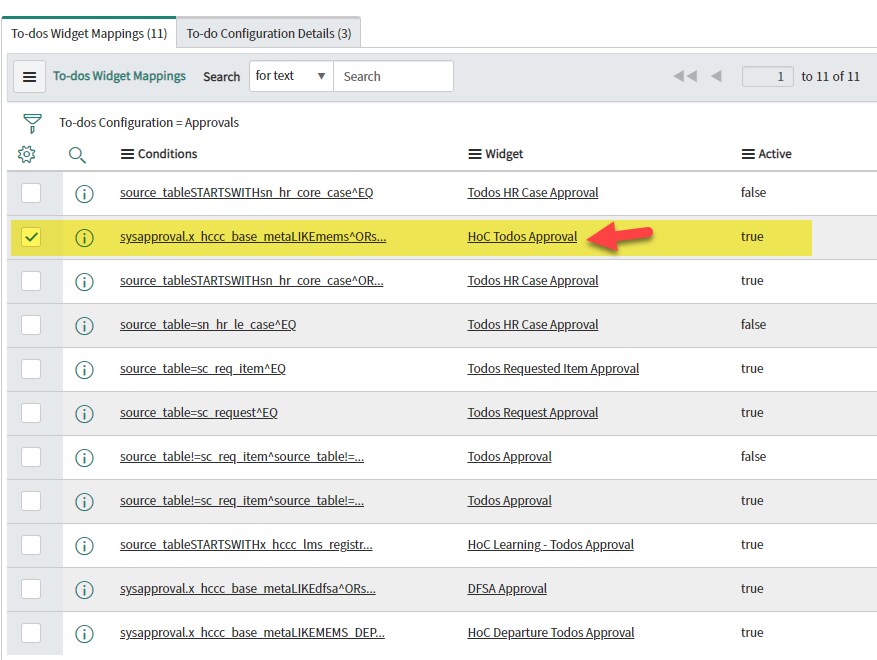
Task: Preview info icon for inactive Todos Approval row
Action: pyautogui.click(x=84, y=458)
